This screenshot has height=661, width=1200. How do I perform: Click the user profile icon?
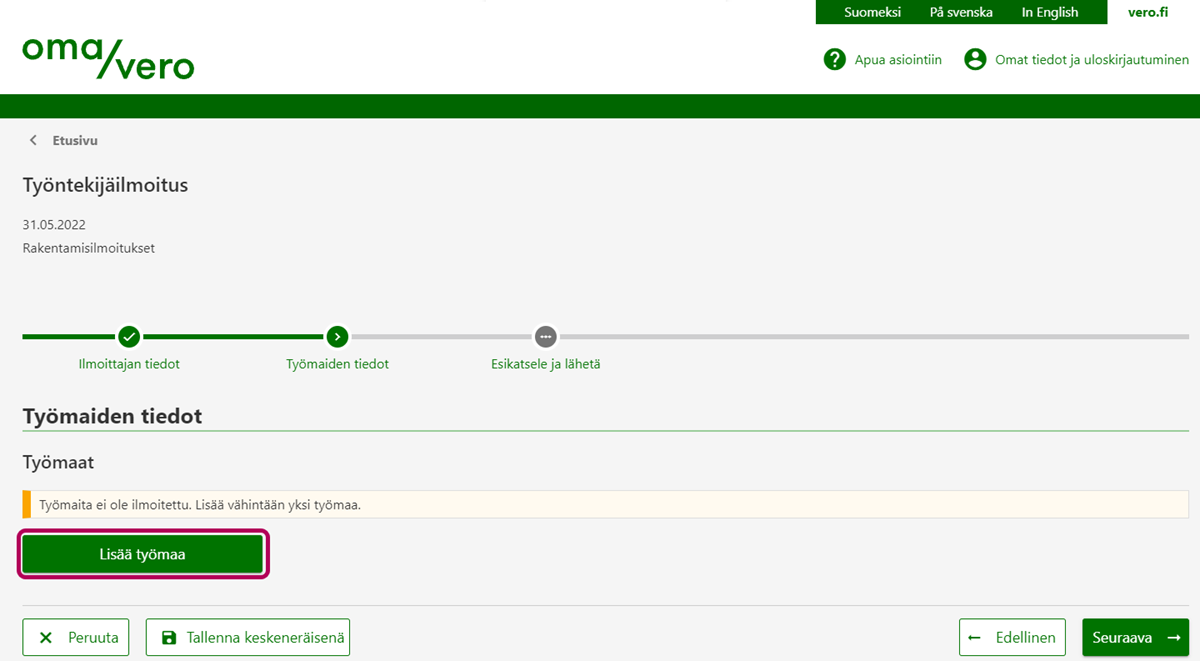975,60
